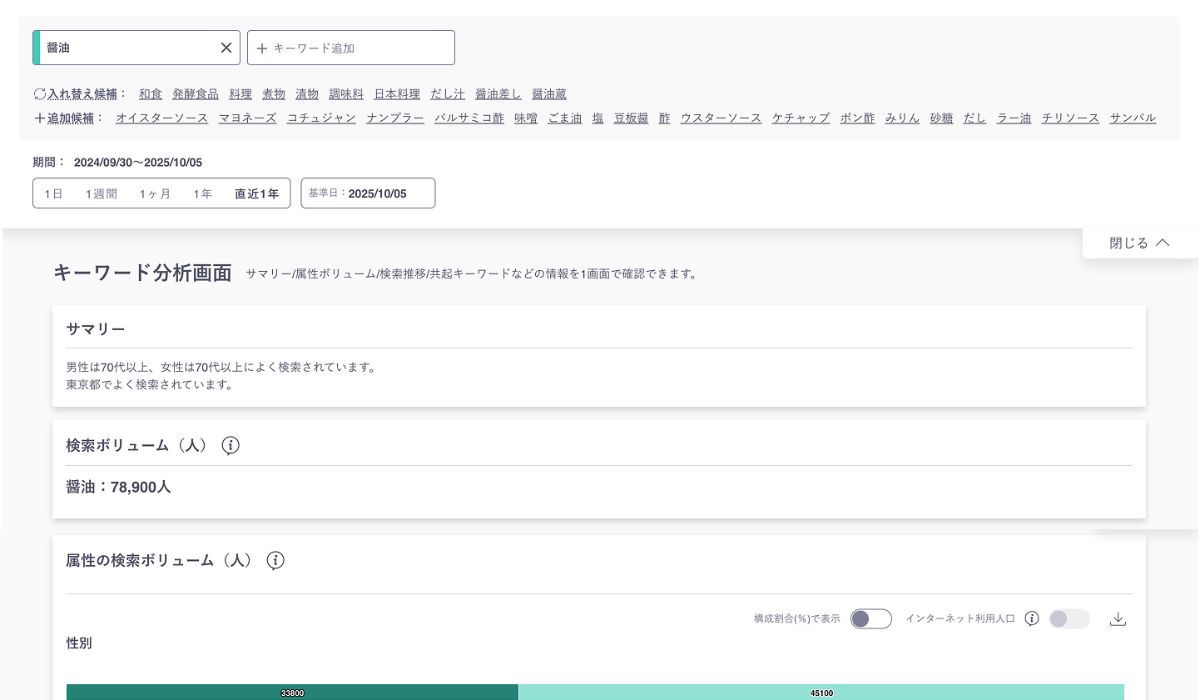Open info icon beside 検索ボリューム（人）
The width and height of the screenshot is (1200, 700).
[230, 446]
